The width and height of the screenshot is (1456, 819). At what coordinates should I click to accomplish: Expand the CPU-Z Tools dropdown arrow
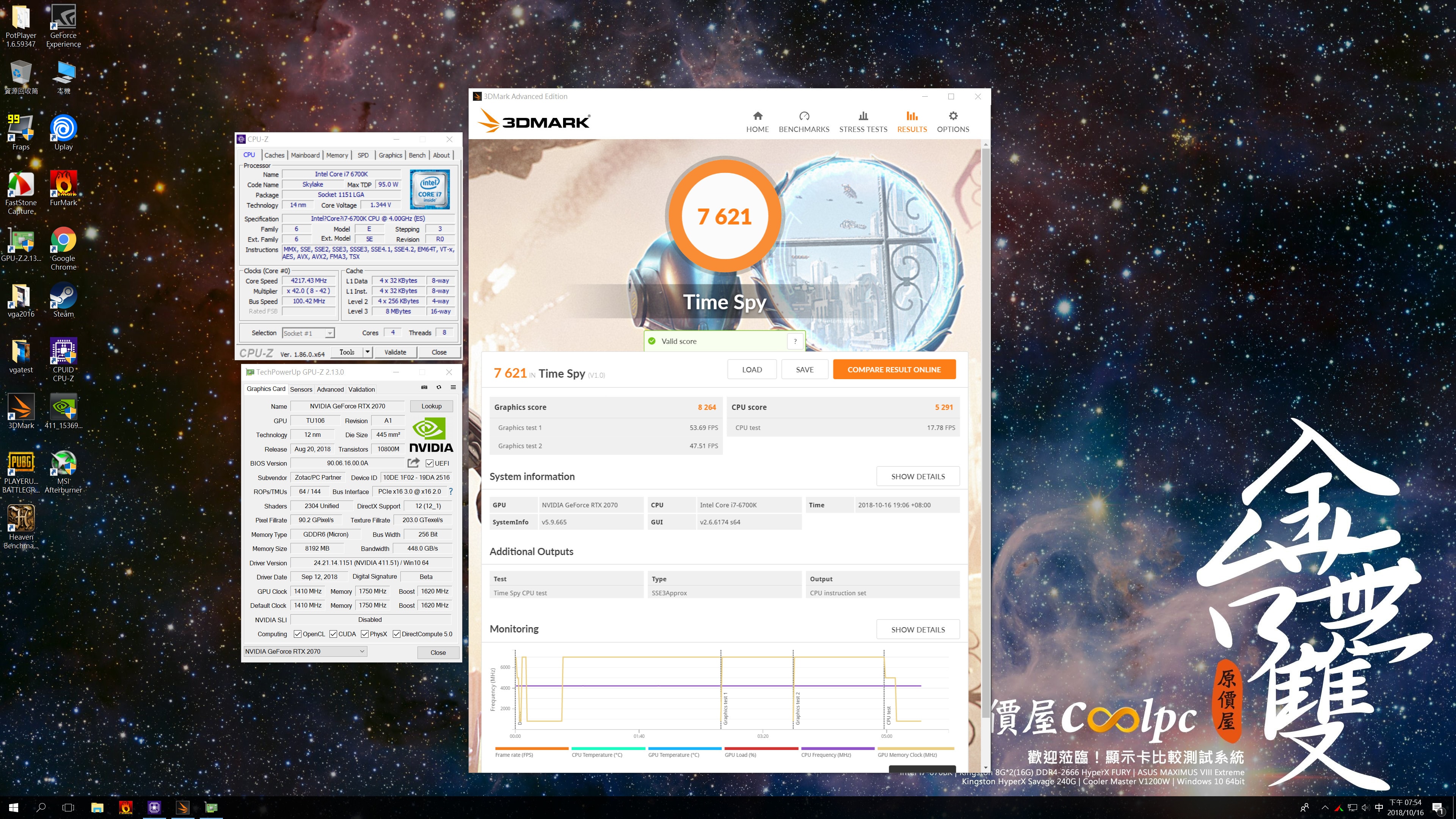pos(367,352)
